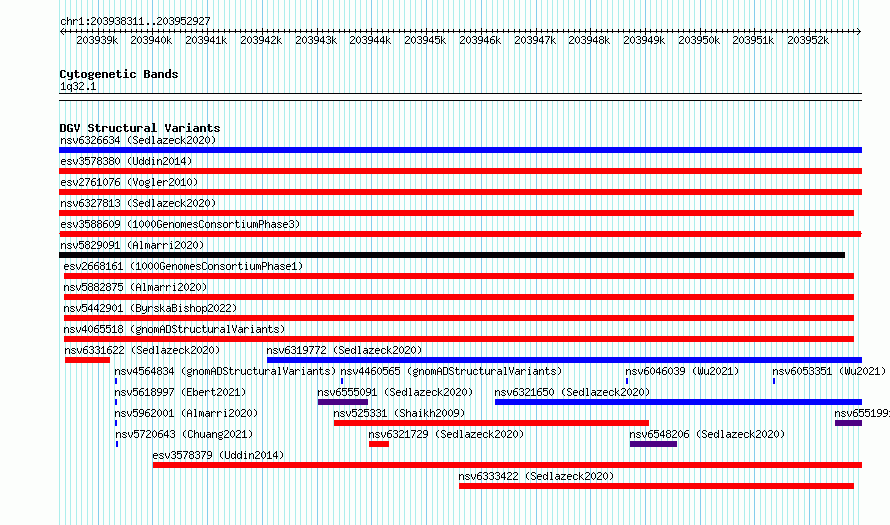Click variant label nsv6319772 (Sedlazeck2020)
Viewport: 890px width, 525px height.
coord(345,350)
